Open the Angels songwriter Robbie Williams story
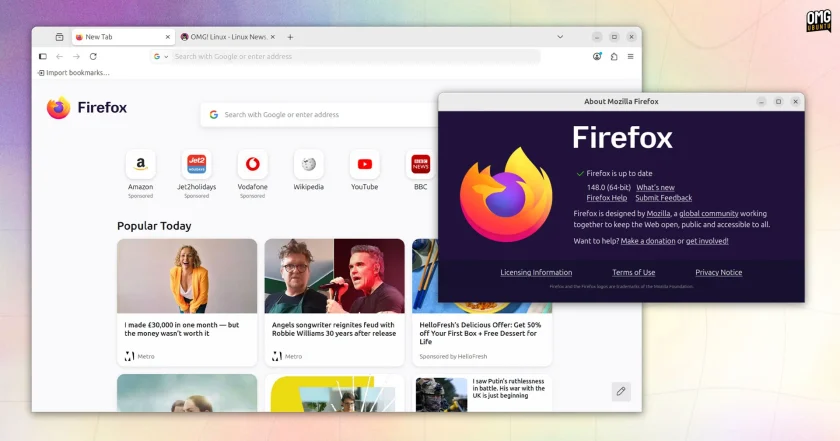This screenshot has height=441, width=840. (x=334, y=302)
